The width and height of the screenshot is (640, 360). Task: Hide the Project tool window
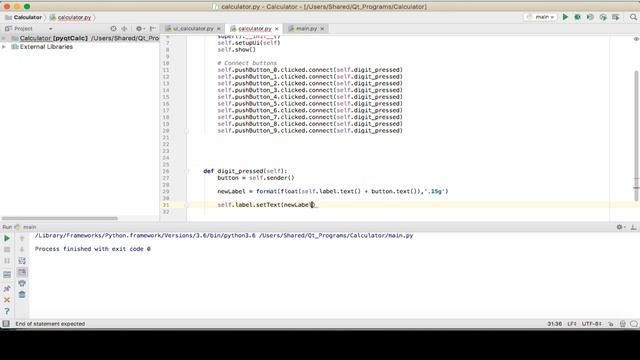click(x=153, y=29)
